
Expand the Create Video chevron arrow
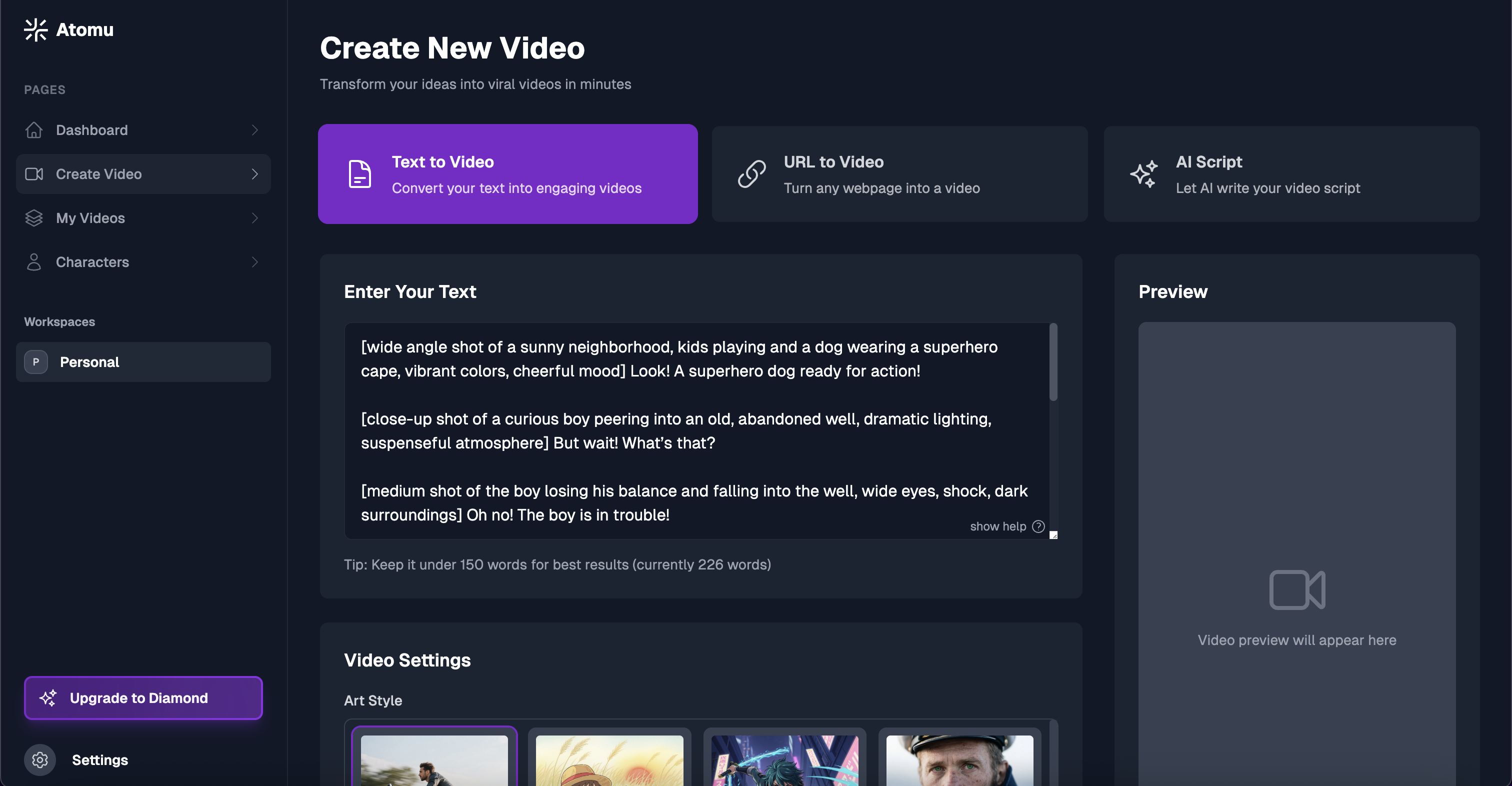(254, 174)
